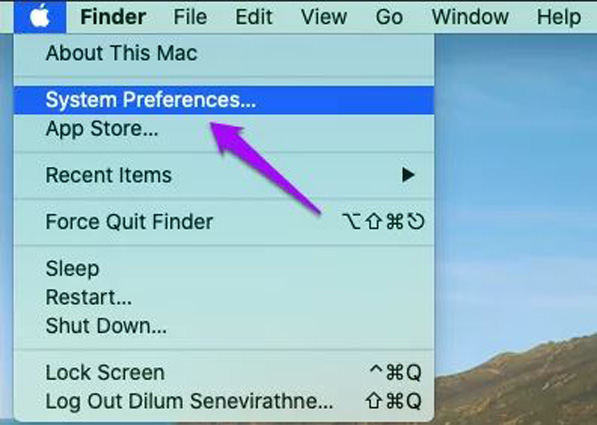
Task: Put the Mac to Sleep
Action: [x=224, y=269]
